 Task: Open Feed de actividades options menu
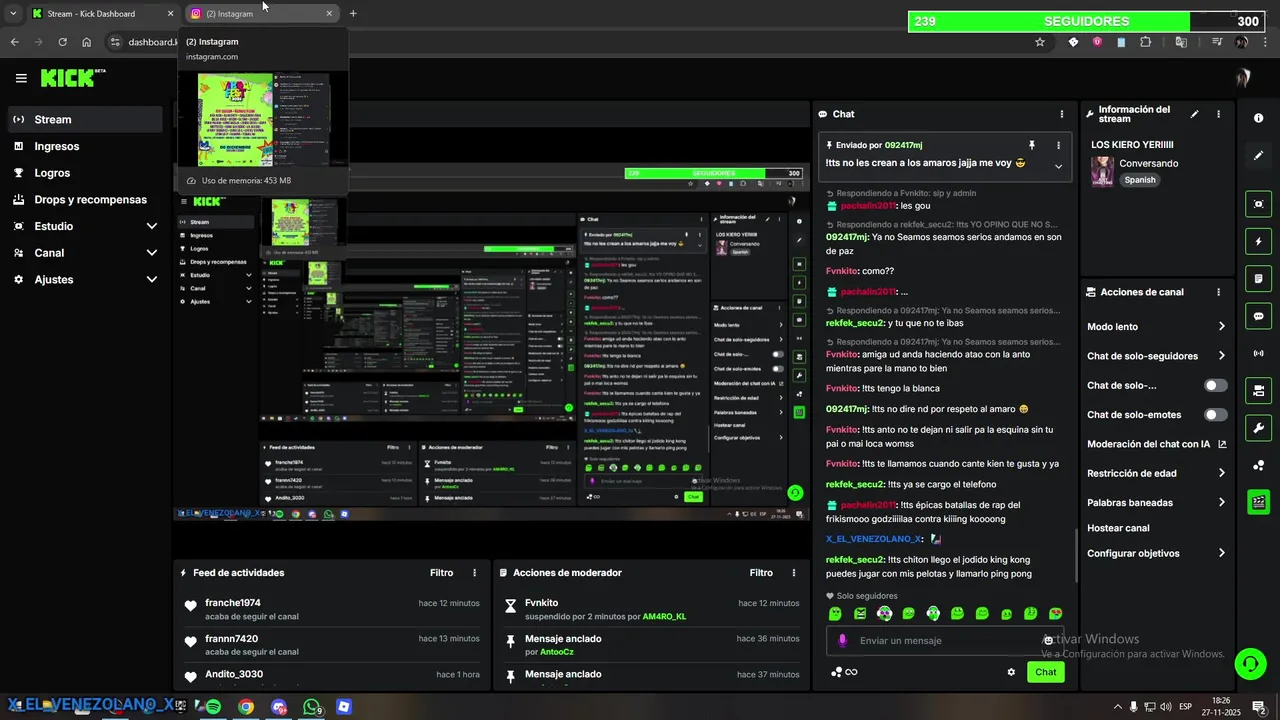coord(474,573)
